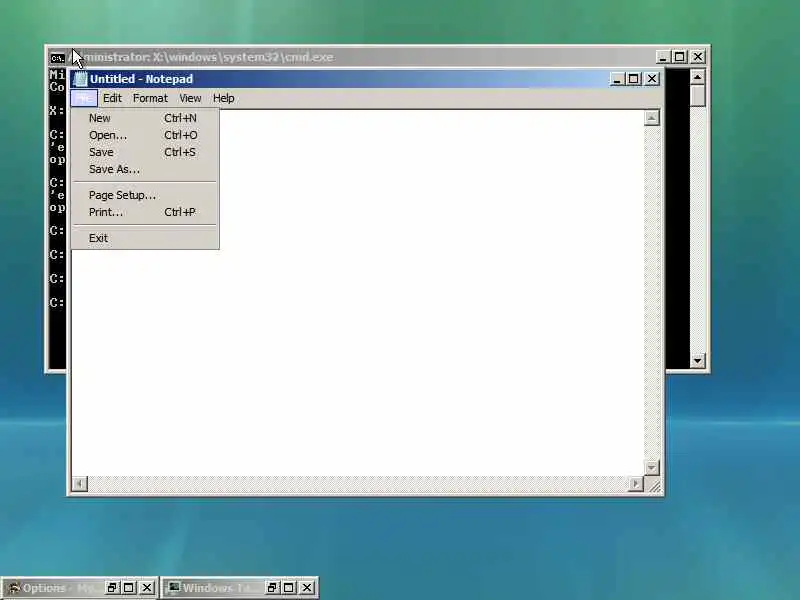Click the cmd.exe window system icon

(58, 58)
